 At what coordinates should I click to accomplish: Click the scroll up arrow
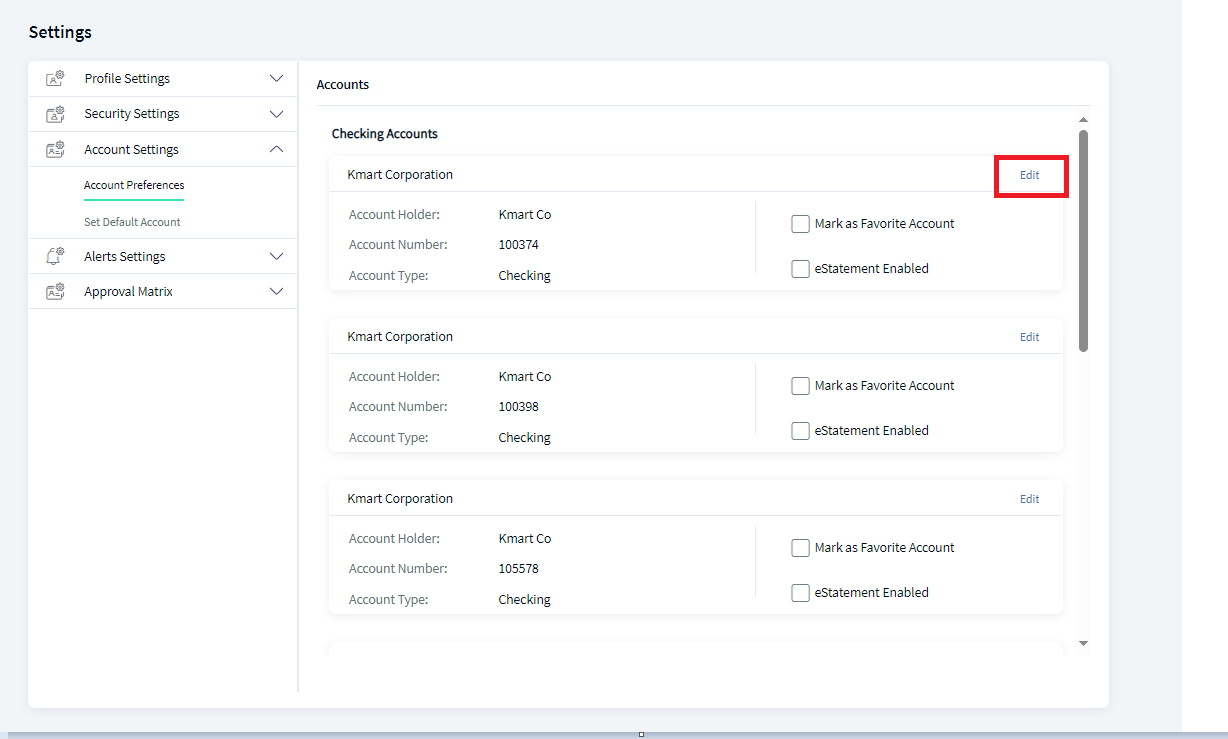pos(1083,120)
